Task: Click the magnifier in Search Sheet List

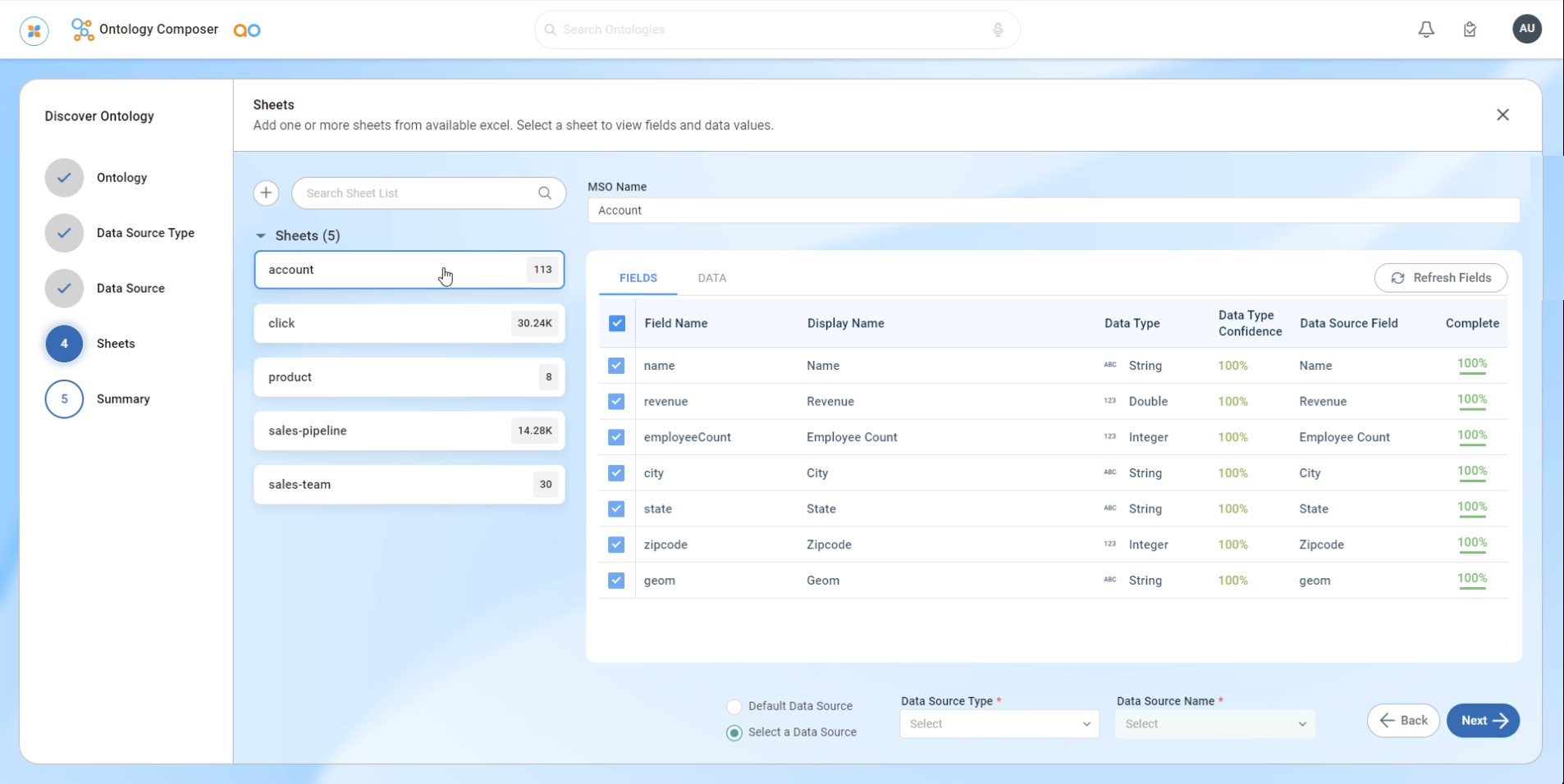Action: [x=545, y=193]
